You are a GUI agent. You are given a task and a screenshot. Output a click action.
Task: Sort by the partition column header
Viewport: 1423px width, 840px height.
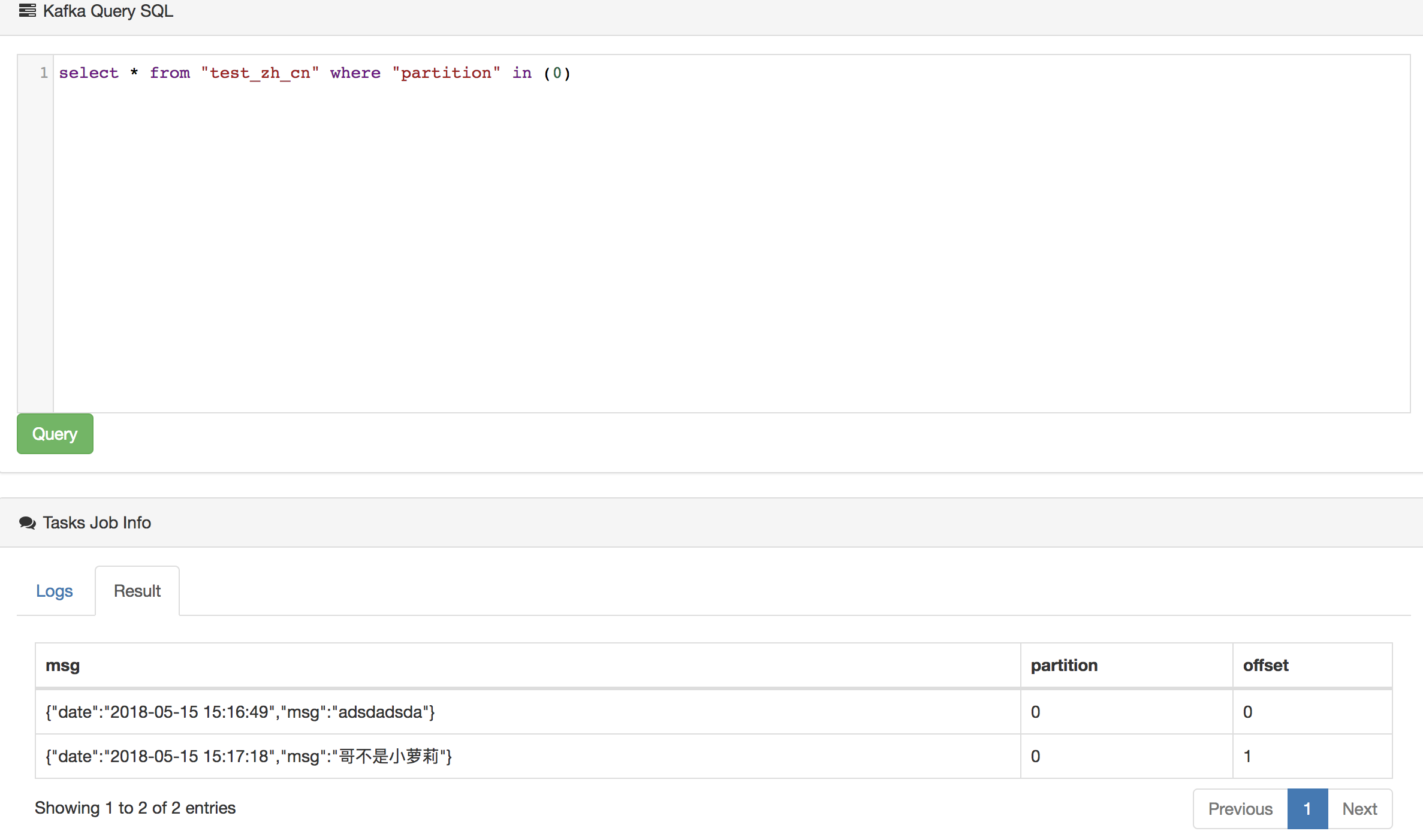(x=1064, y=665)
